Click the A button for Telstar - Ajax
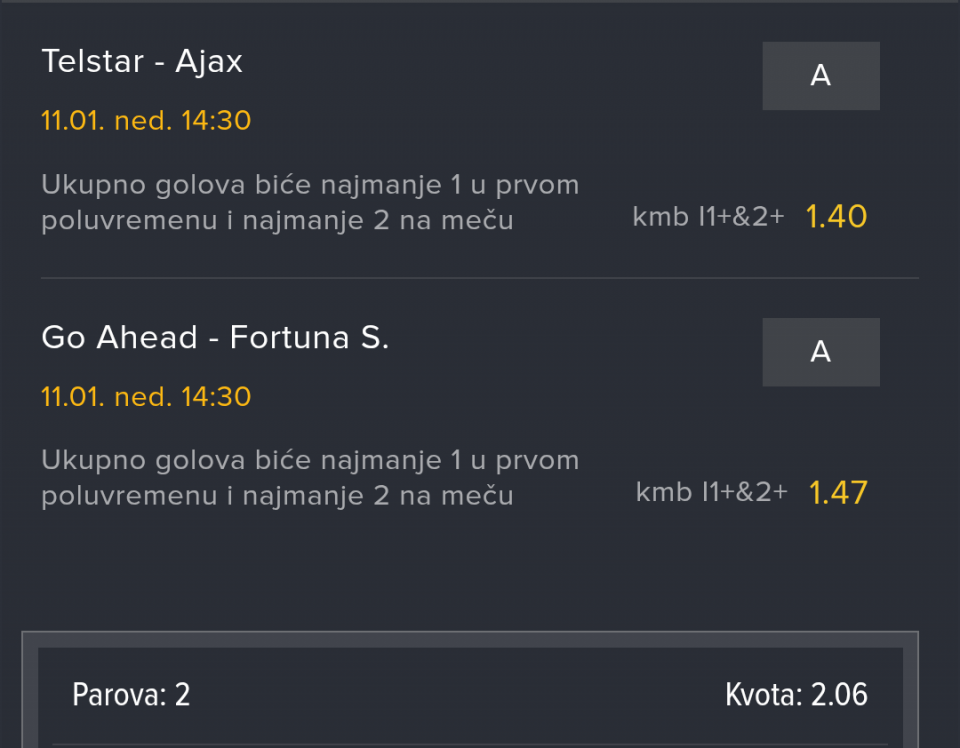This screenshot has width=960, height=748. 820,76
